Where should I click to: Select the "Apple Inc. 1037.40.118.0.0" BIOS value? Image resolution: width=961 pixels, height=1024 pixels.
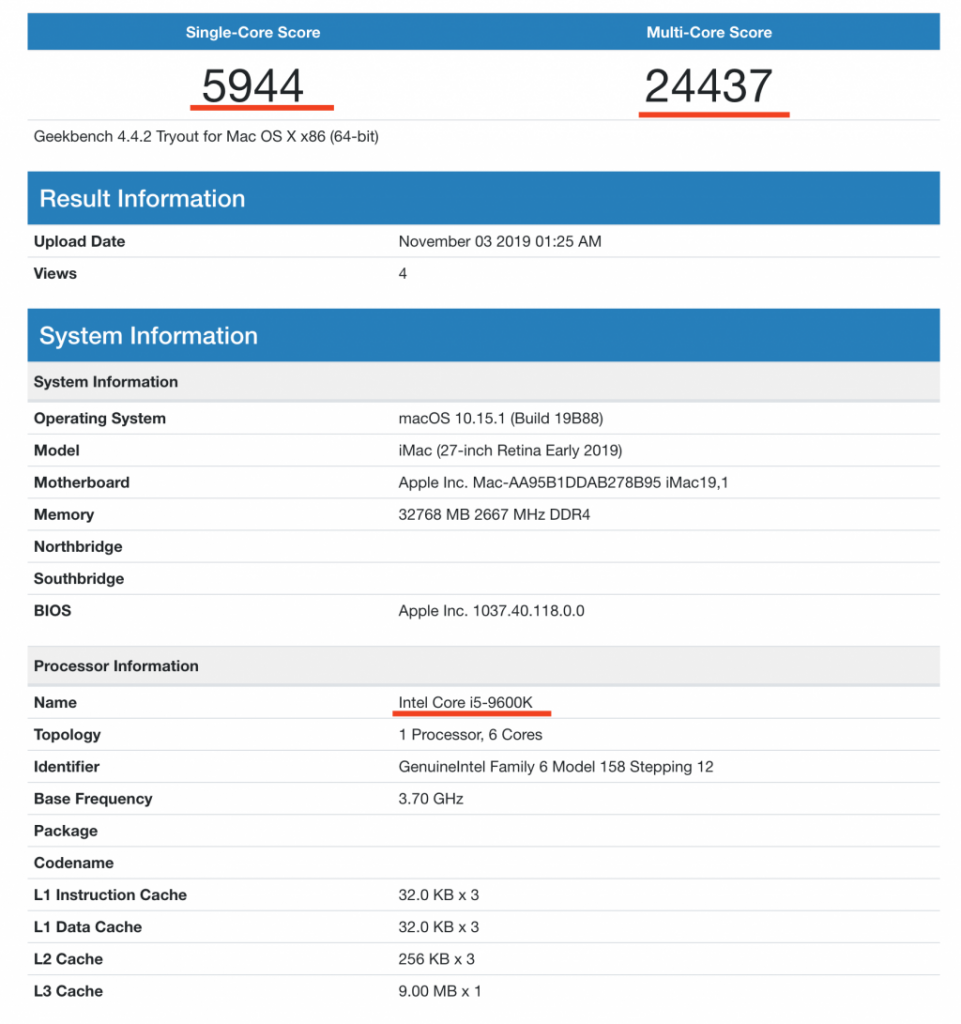tap(492, 611)
